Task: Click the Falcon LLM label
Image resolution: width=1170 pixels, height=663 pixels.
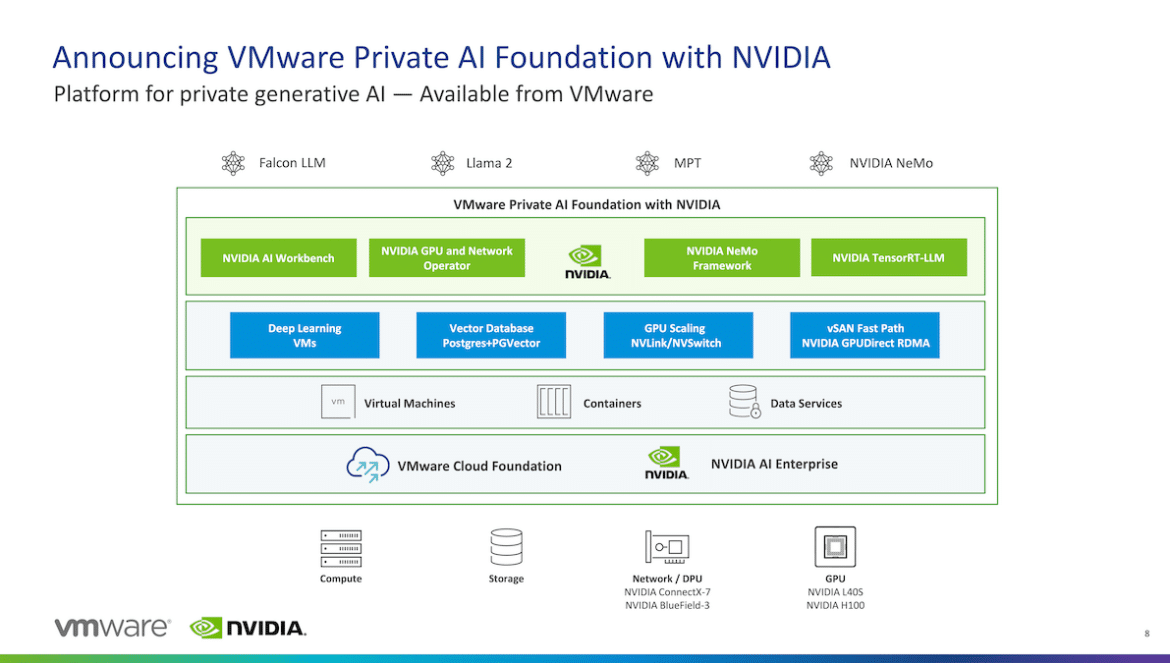Action: 292,163
